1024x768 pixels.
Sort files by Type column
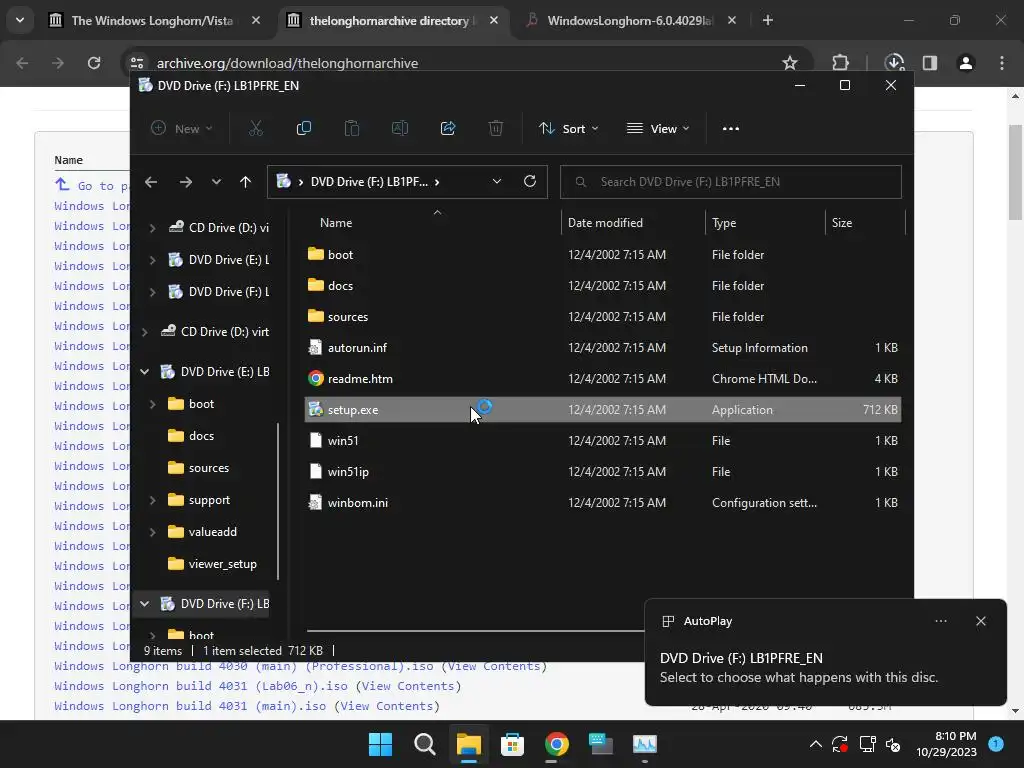click(724, 223)
